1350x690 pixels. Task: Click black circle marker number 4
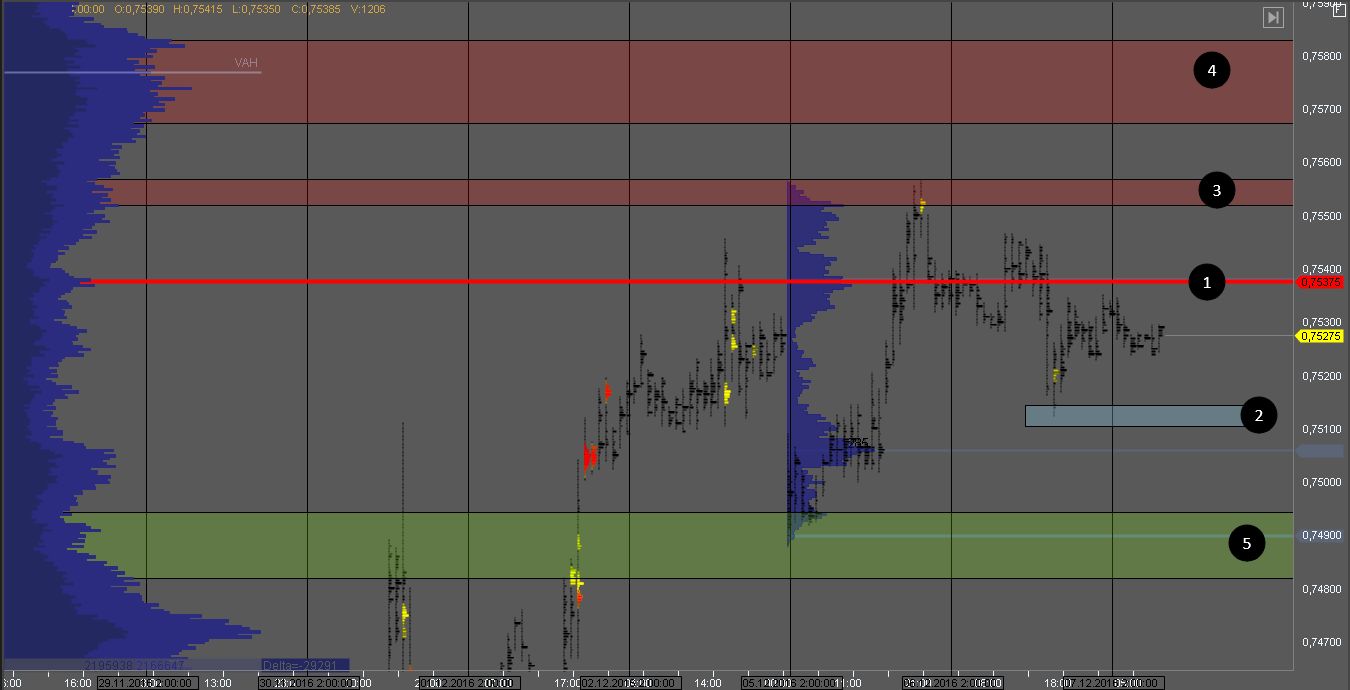pyautogui.click(x=1211, y=70)
